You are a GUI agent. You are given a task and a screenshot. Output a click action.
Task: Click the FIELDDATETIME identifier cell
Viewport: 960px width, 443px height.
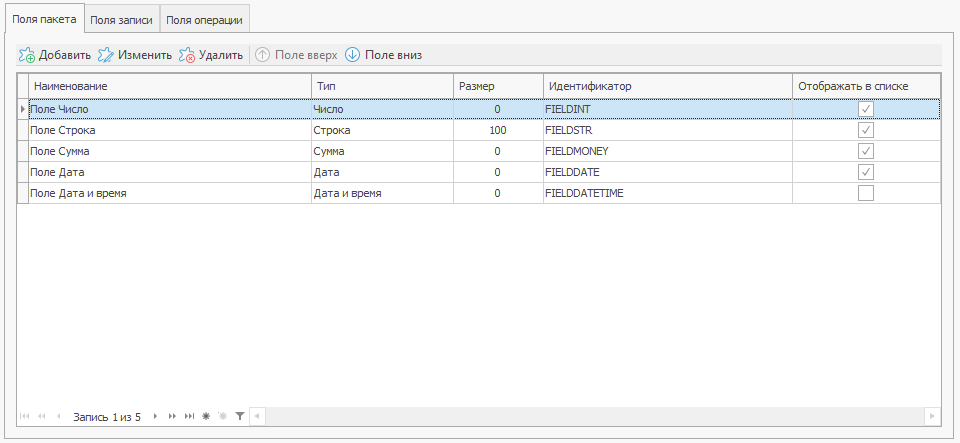tap(668, 193)
